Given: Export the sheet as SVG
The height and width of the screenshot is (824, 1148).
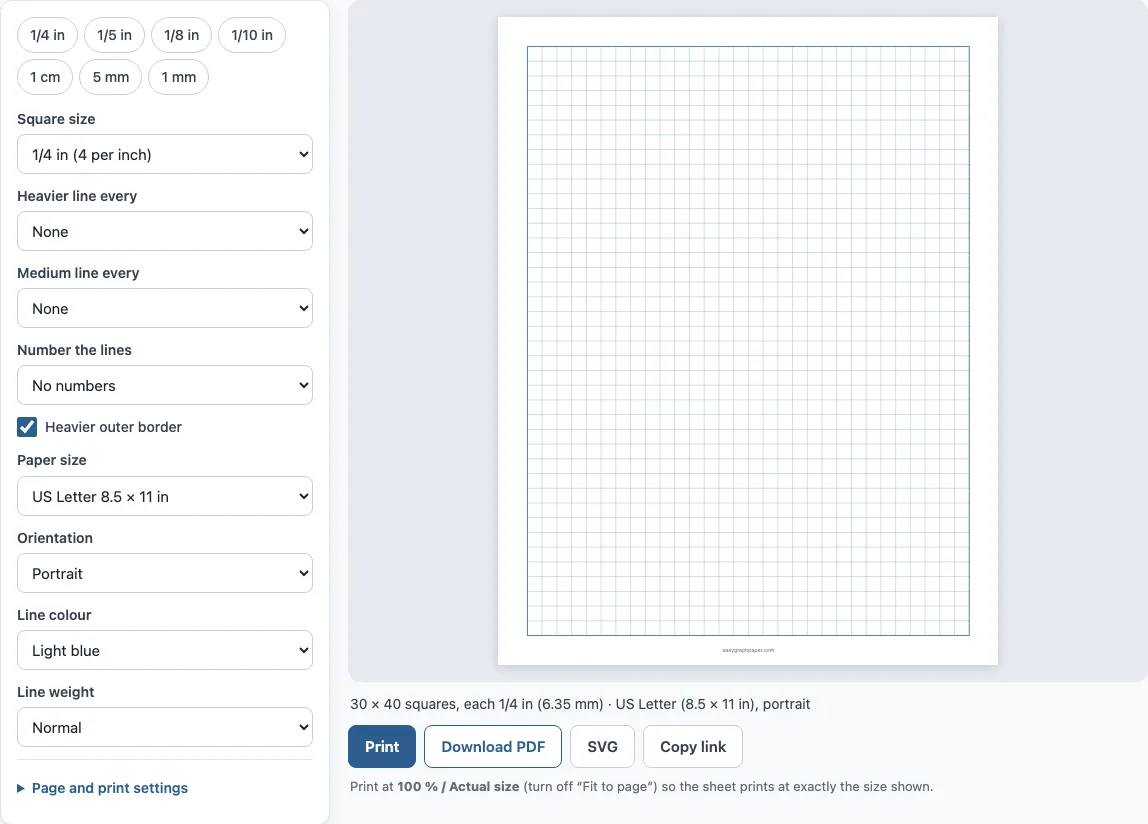Looking at the screenshot, I should [x=603, y=746].
